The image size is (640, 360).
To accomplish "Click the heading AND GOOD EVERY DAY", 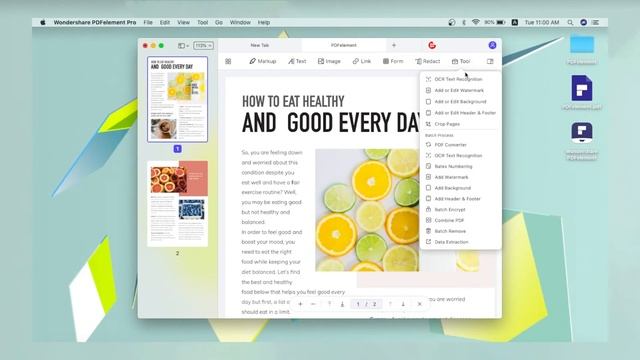I will point(331,122).
